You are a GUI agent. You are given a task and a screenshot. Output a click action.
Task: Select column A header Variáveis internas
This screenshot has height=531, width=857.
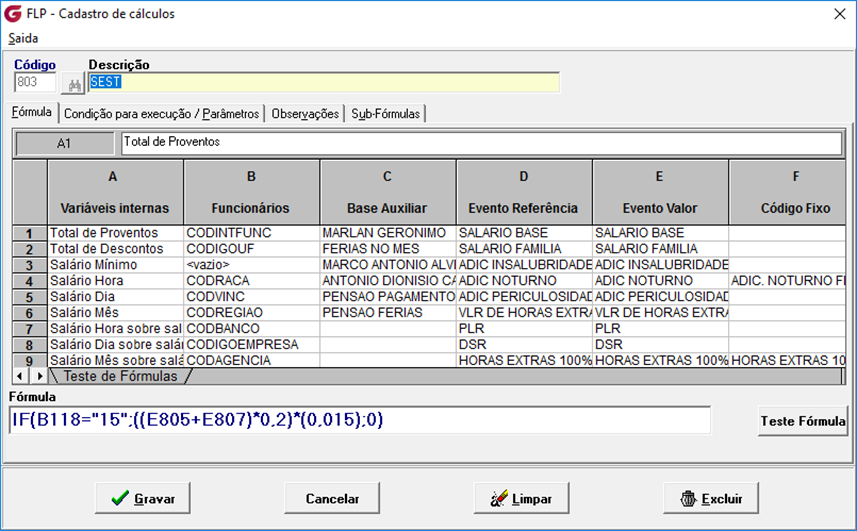tap(115, 192)
